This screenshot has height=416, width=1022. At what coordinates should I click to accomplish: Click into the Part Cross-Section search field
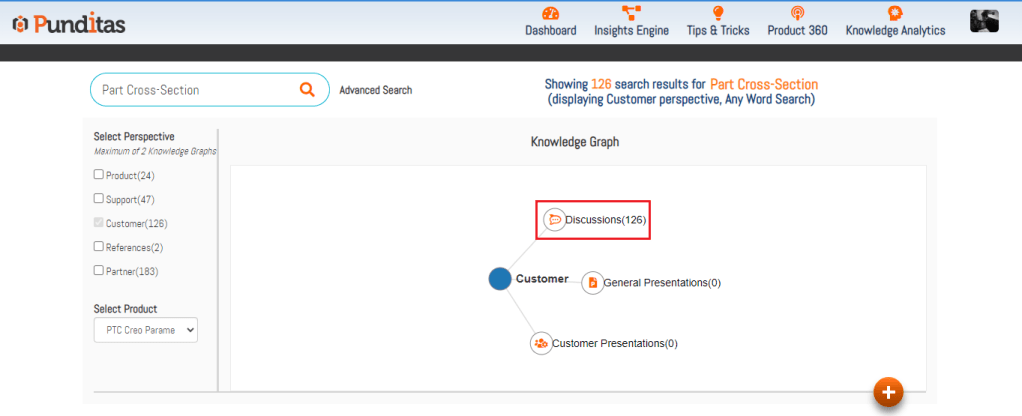pos(190,90)
